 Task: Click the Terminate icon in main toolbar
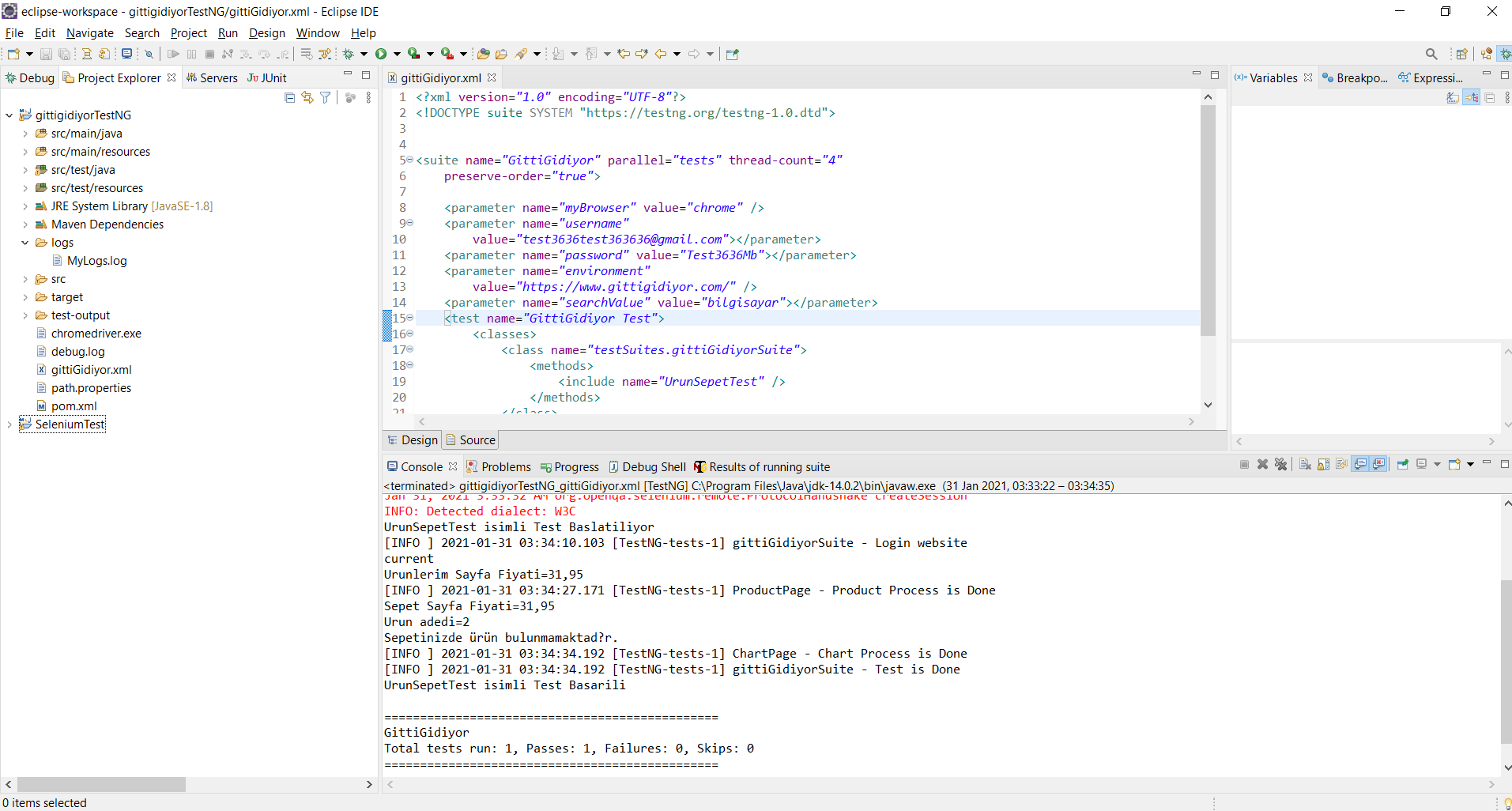click(x=209, y=54)
